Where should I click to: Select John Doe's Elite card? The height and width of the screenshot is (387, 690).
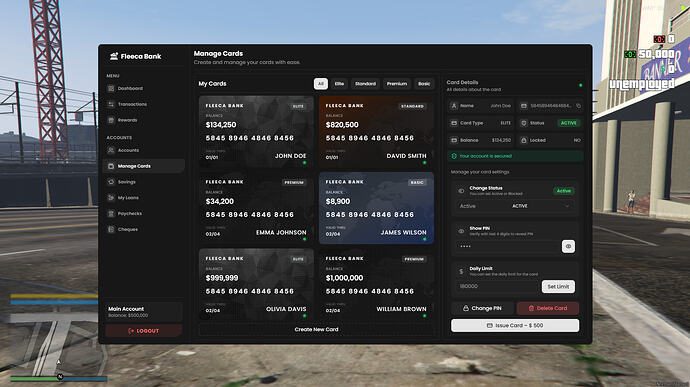click(x=256, y=132)
